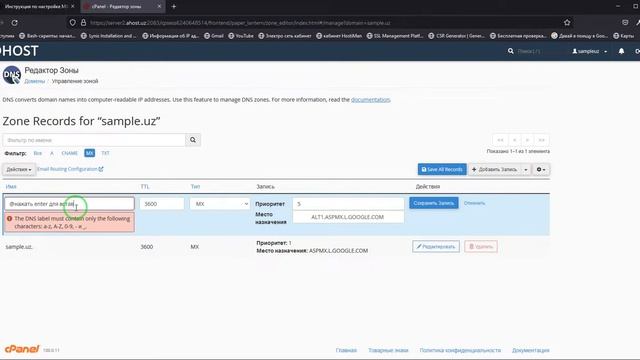Open the Товарные знаки footer link

[x=388, y=350]
